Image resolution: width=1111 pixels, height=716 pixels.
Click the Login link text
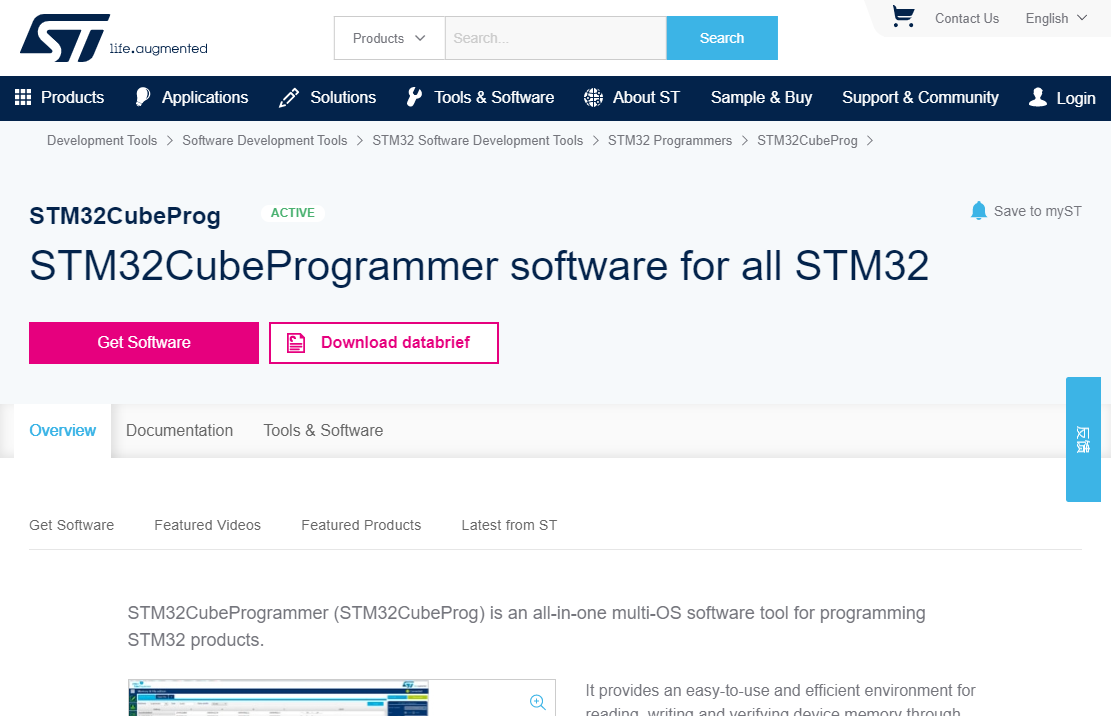point(1076,98)
